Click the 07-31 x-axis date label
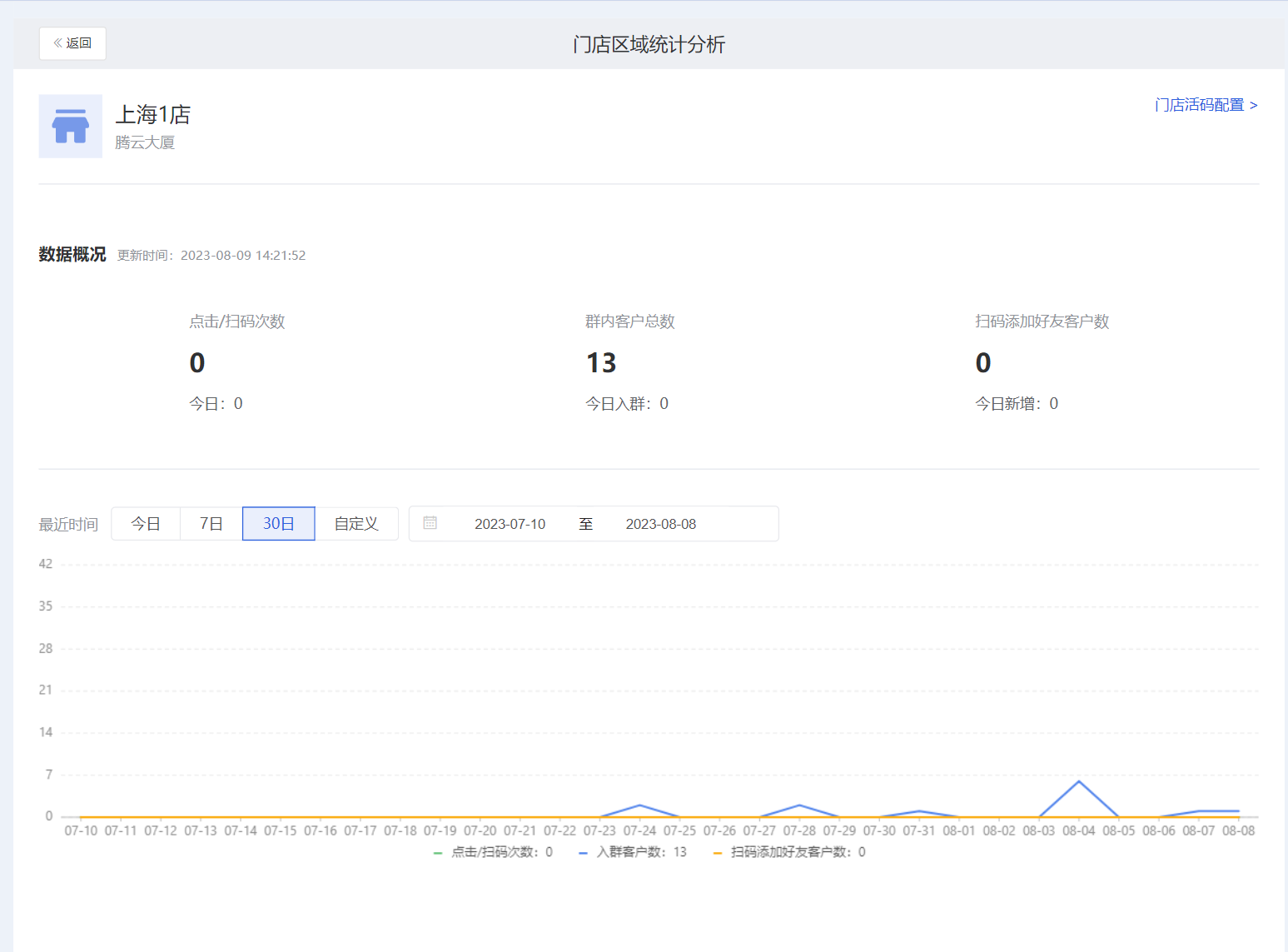Screen dimensions: 1288x952 (919, 831)
